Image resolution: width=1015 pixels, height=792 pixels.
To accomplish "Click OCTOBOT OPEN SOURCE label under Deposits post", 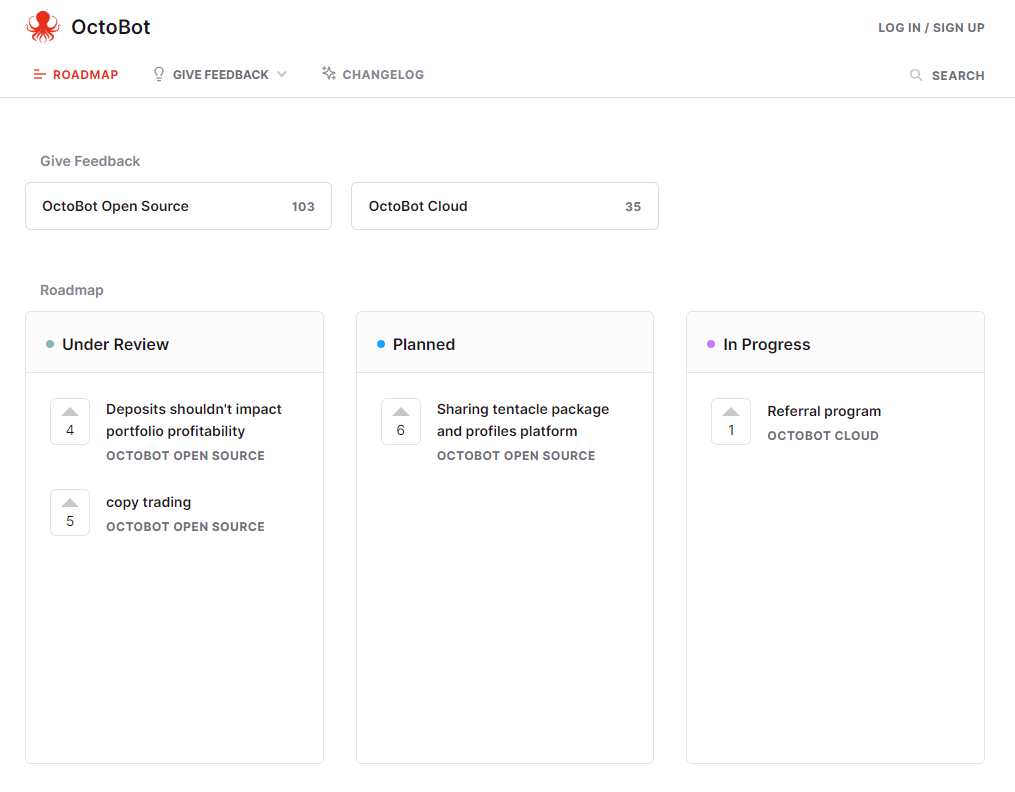I will [x=185, y=456].
